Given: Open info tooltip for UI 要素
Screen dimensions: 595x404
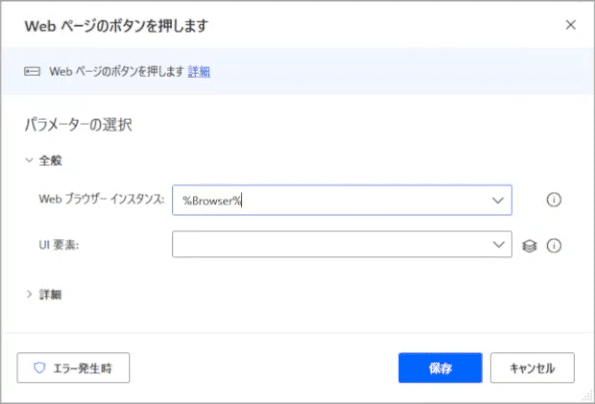Looking at the screenshot, I should coord(554,246).
